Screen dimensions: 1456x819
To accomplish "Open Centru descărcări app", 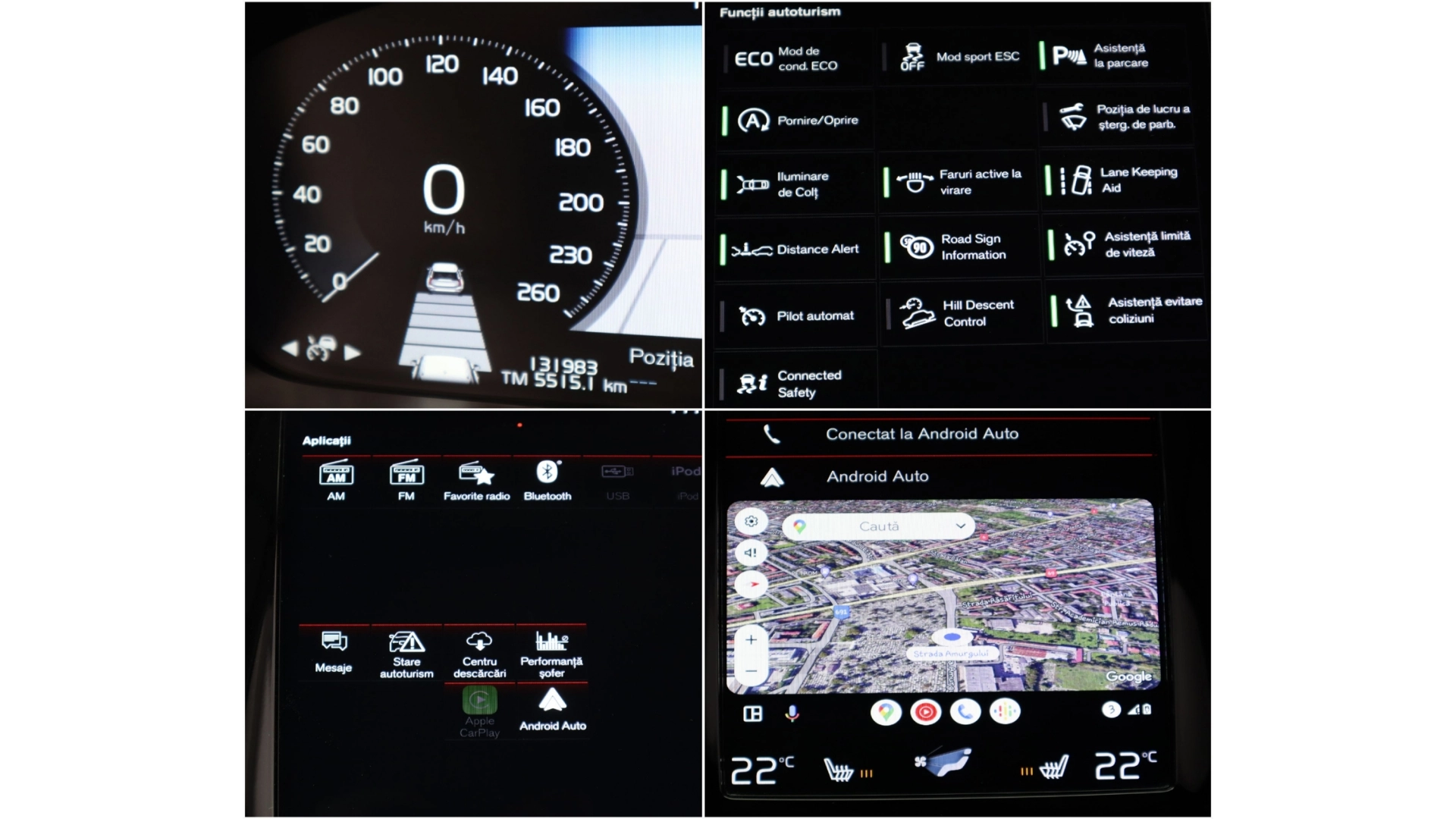I will pos(479,652).
